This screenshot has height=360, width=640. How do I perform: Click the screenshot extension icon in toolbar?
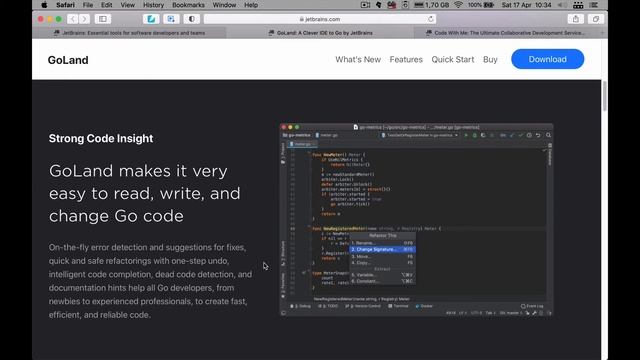tap(171, 19)
